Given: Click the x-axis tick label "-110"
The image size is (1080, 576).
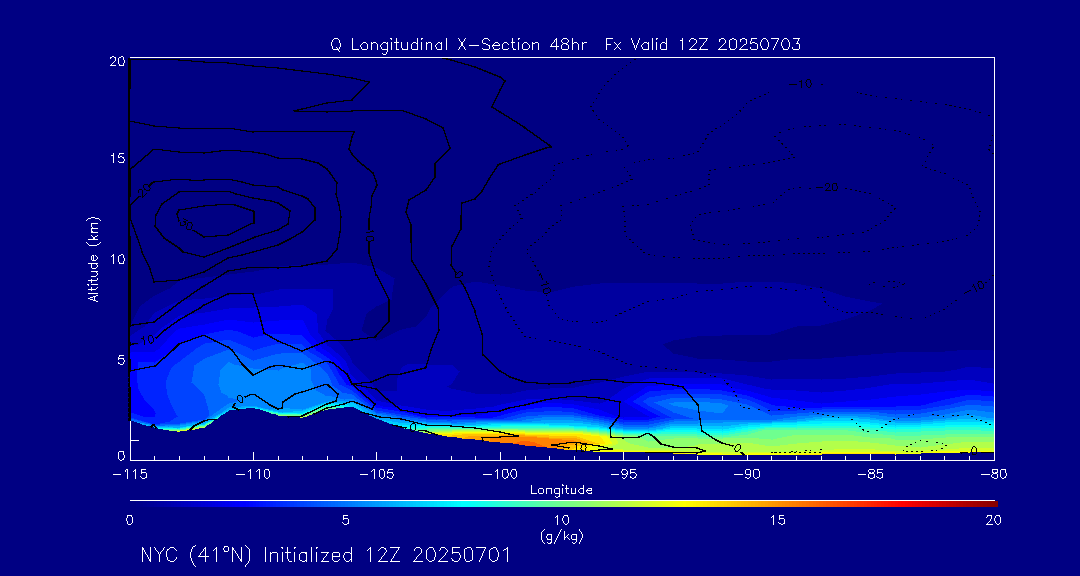Looking at the screenshot, I should point(253,475).
